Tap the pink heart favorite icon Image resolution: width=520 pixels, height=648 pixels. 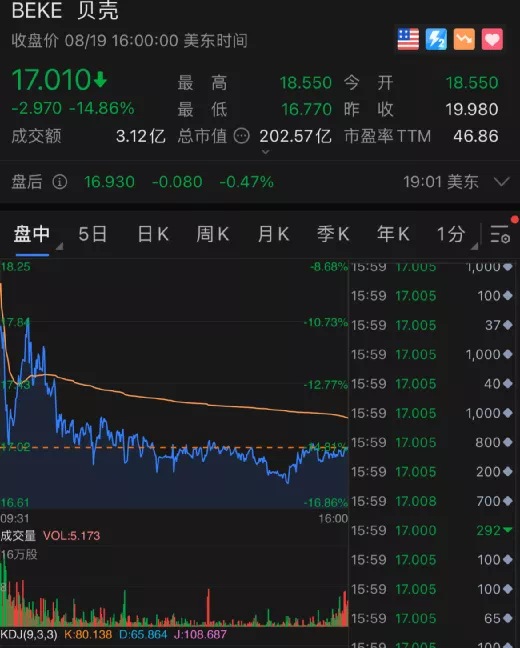(492, 39)
